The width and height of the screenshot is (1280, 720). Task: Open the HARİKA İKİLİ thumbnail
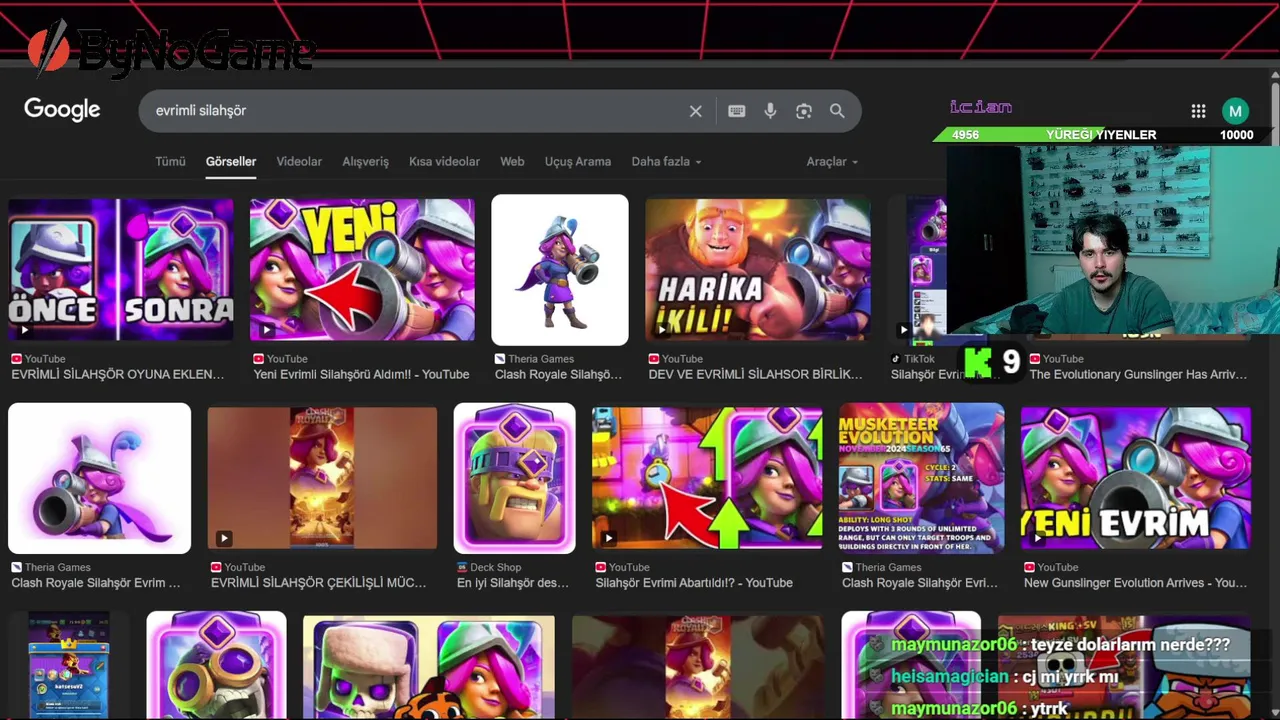click(x=758, y=270)
